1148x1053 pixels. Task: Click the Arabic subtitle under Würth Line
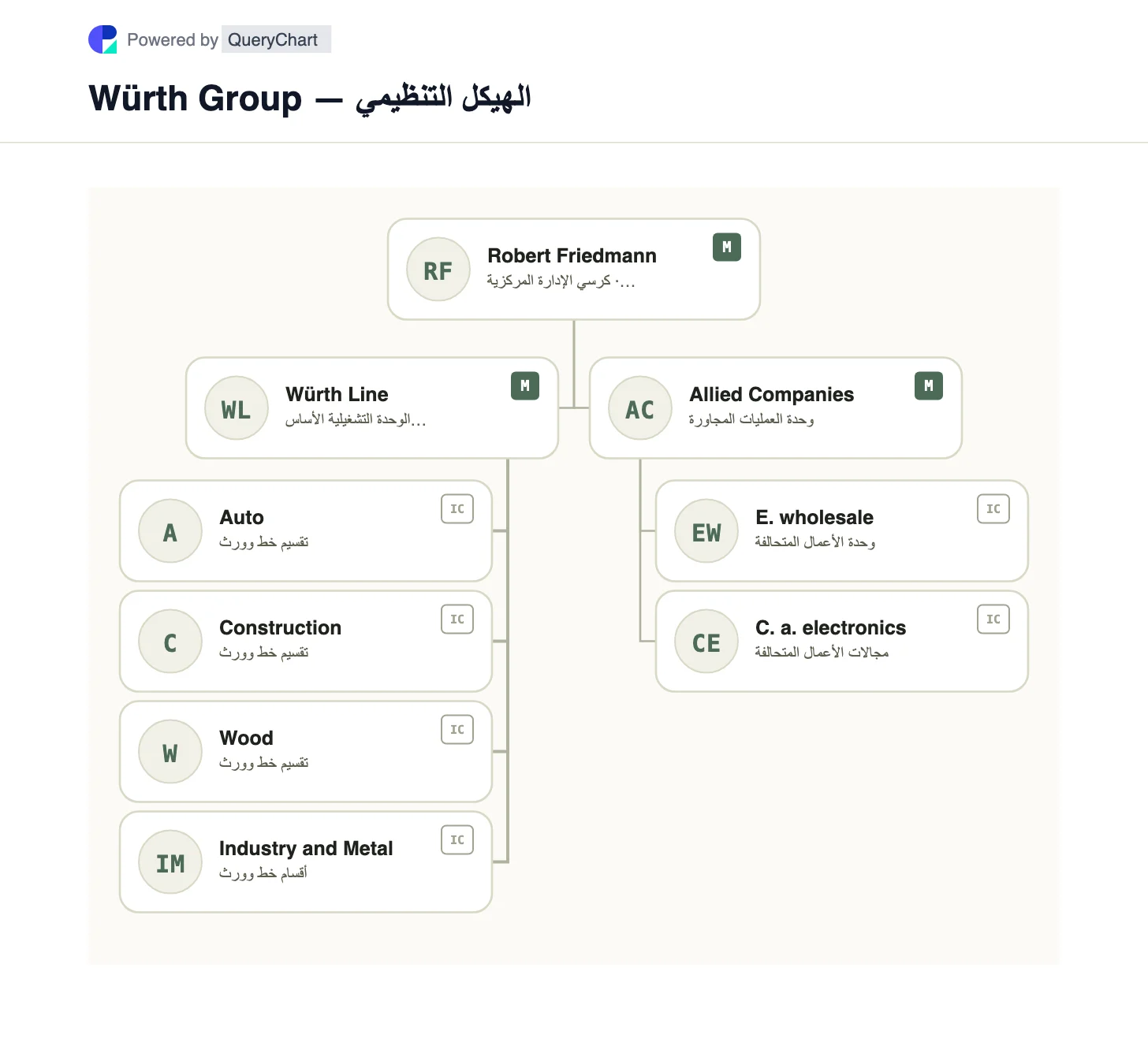(x=356, y=419)
